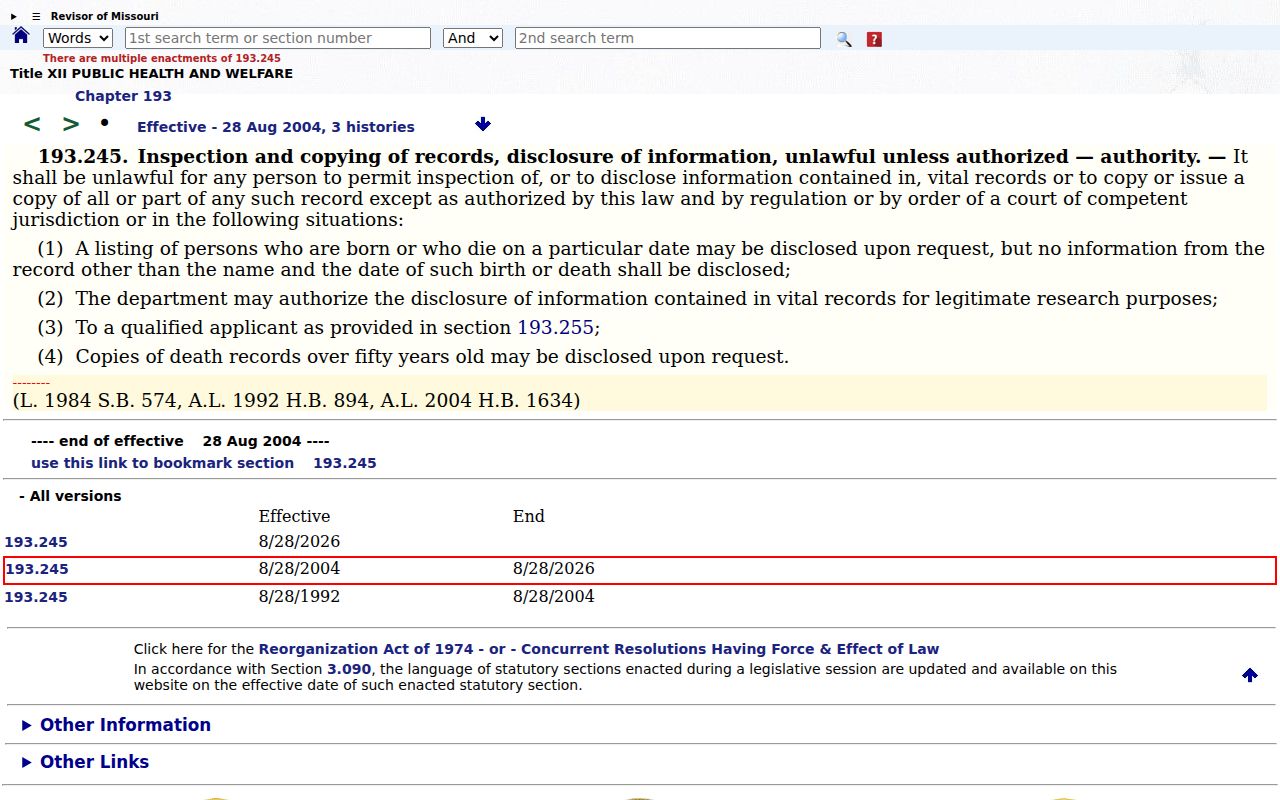This screenshot has height=800, width=1280.
Task: Open the red question mark help icon
Action: tap(874, 39)
